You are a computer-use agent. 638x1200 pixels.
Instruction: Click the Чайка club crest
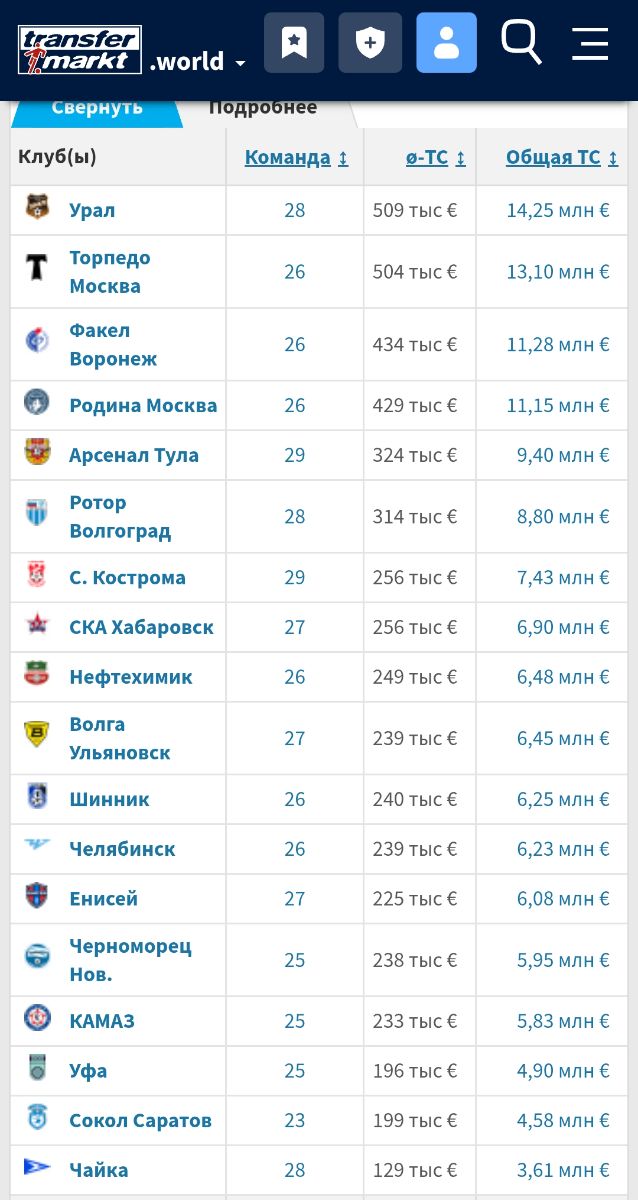coord(37,1167)
